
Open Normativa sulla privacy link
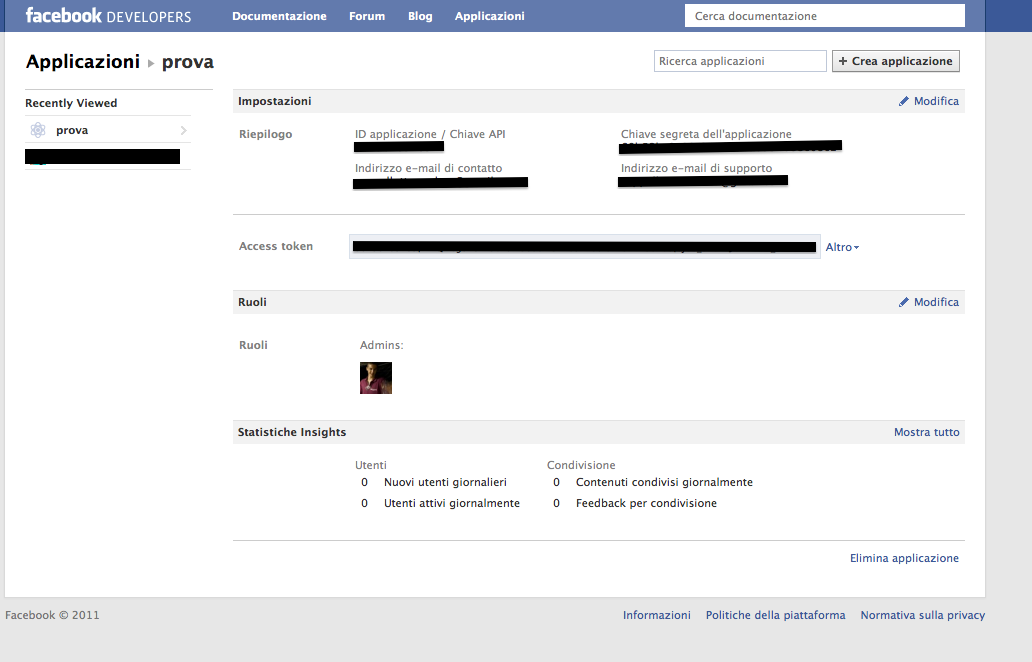(922, 615)
